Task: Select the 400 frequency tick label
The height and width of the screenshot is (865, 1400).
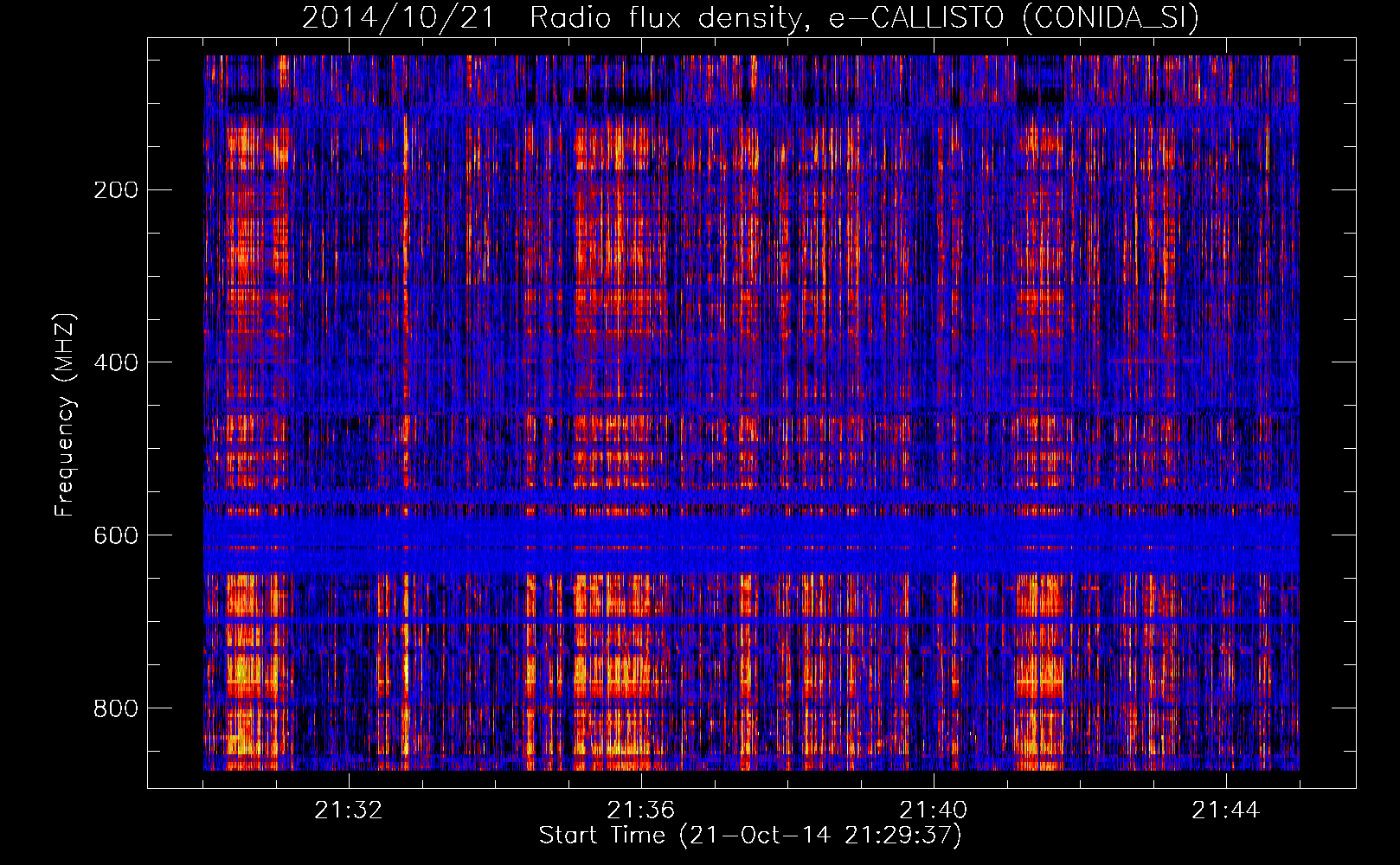Action: [116, 362]
